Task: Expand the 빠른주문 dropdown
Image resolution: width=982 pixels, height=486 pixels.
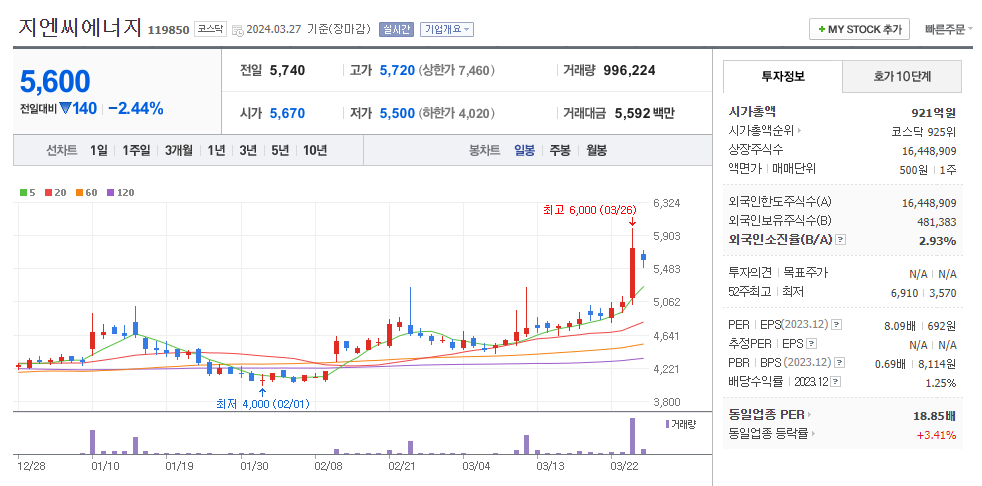Action: coord(949,29)
